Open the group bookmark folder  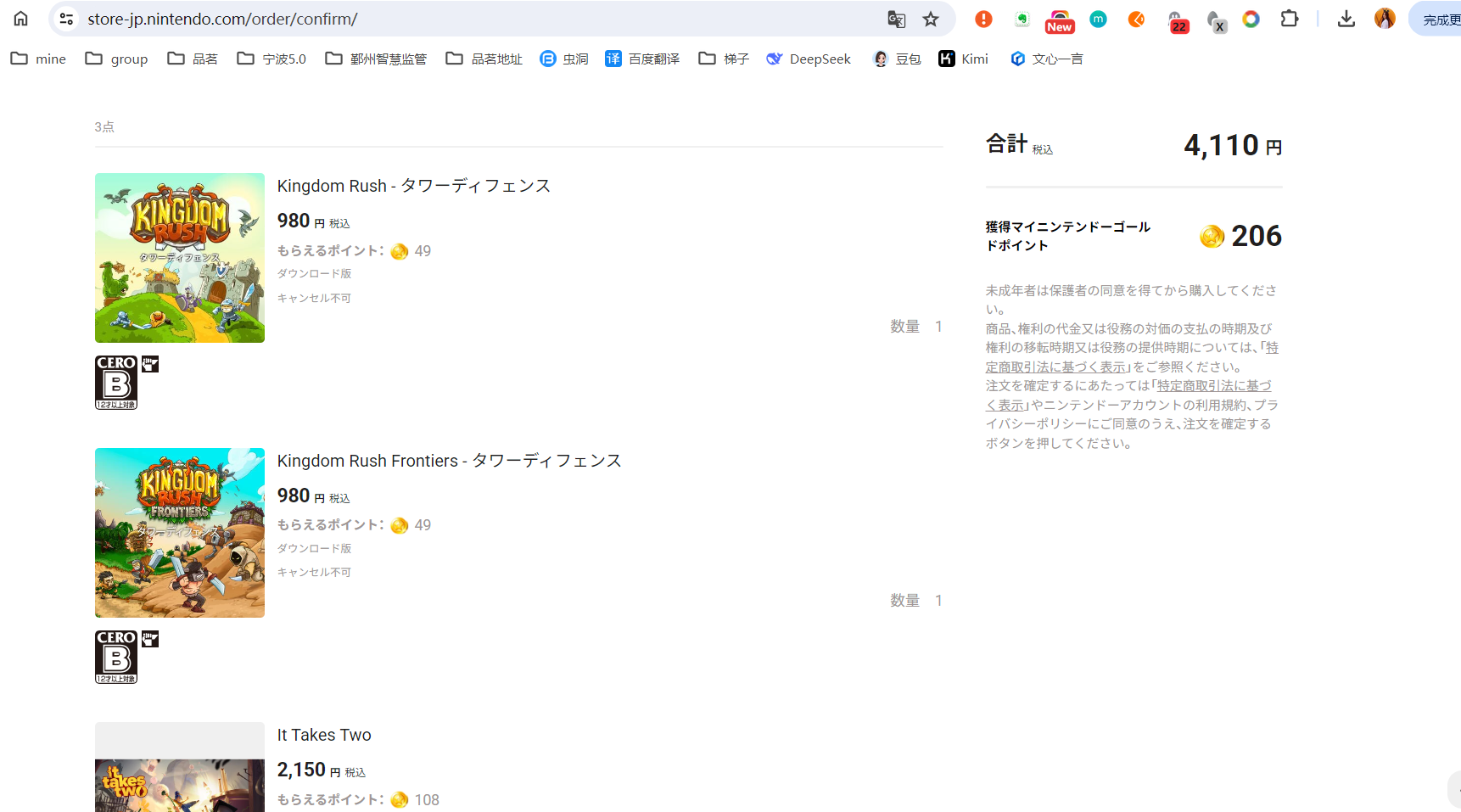pos(116,59)
